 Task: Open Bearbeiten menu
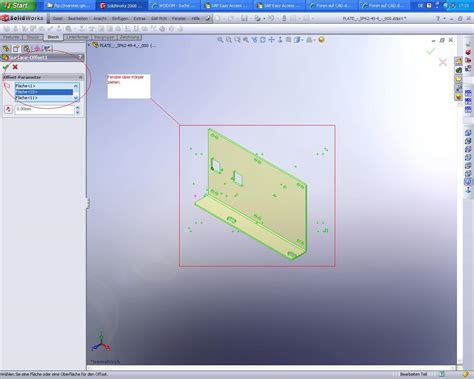[78, 19]
